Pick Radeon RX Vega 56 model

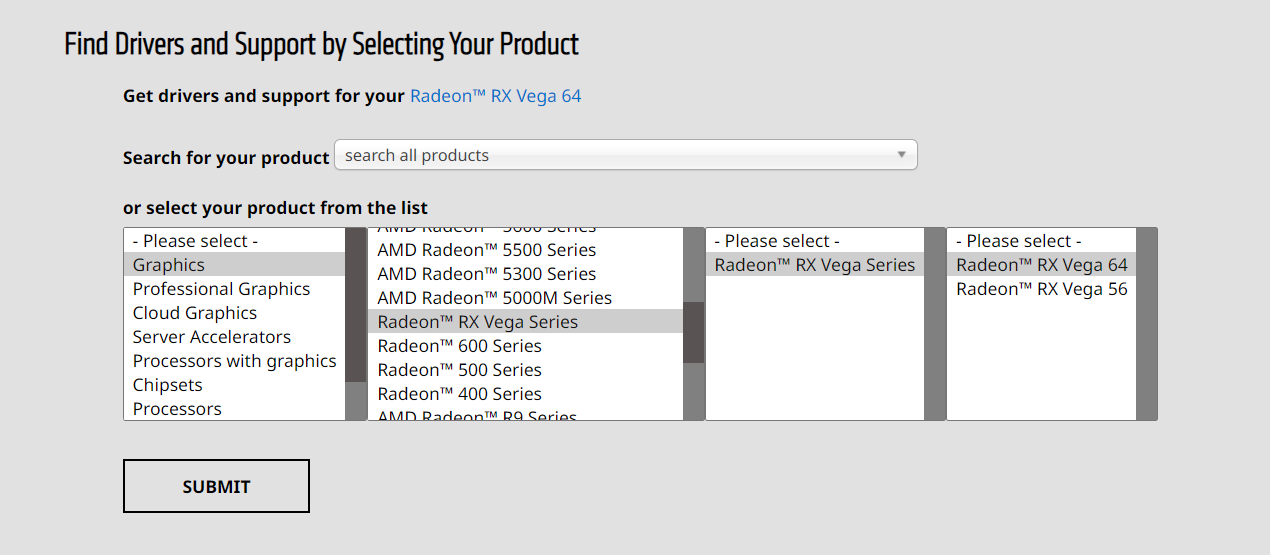1041,289
